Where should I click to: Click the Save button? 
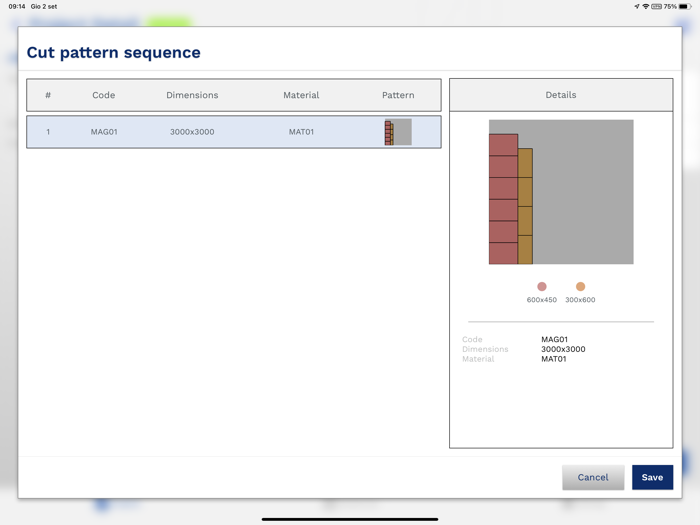tap(652, 477)
